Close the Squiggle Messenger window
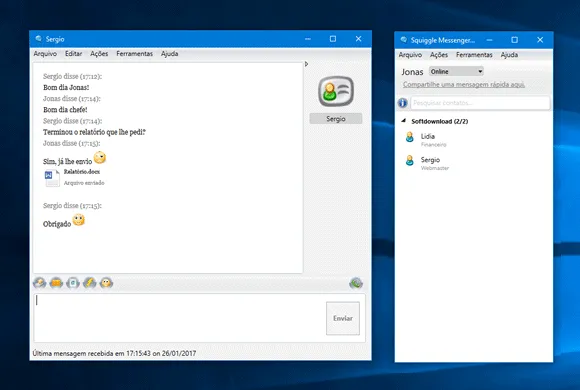580x390 pixels. point(540,40)
